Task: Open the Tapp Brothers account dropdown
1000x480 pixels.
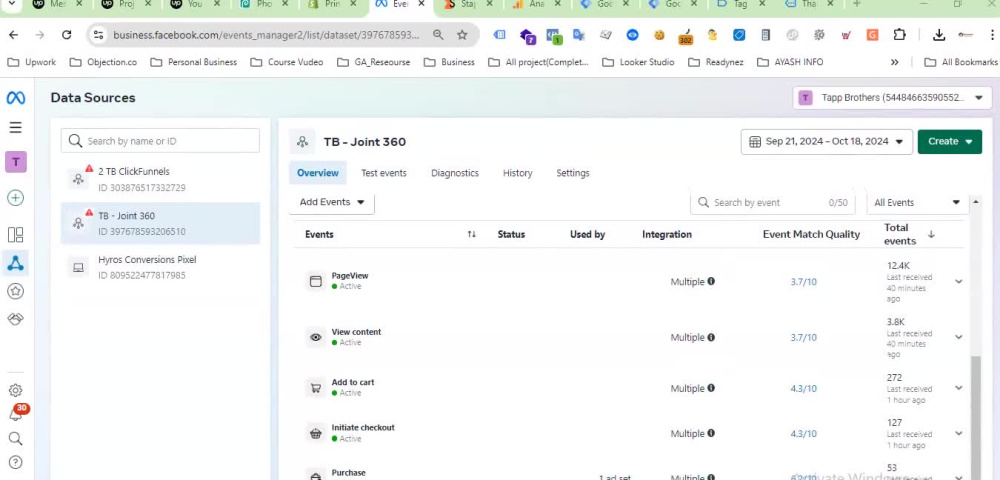Action: pyautogui.click(x=892, y=98)
